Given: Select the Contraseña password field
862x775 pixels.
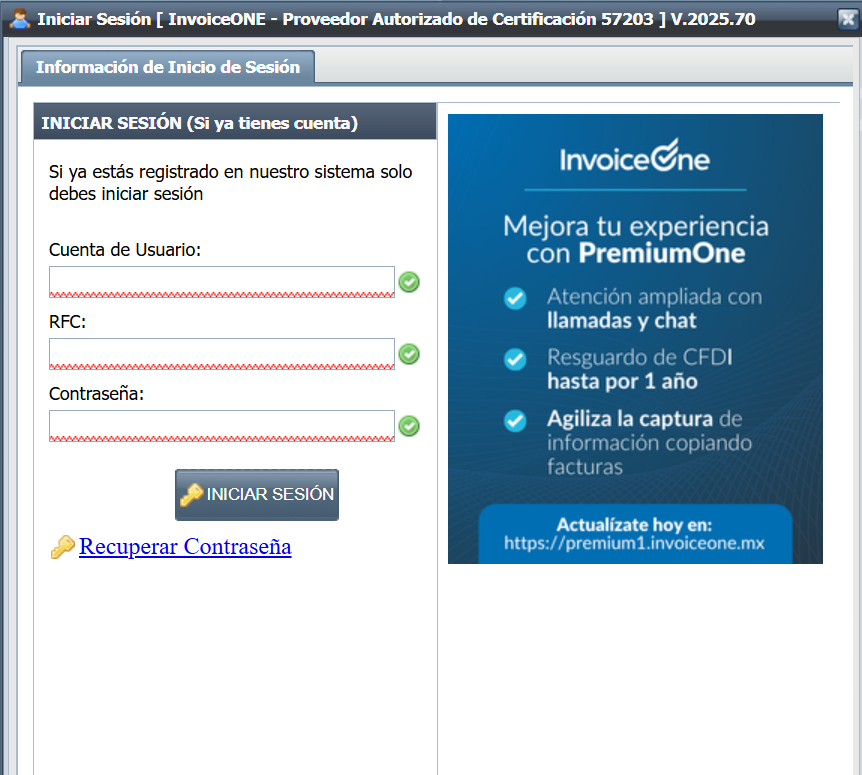Looking at the screenshot, I should 221,426.
